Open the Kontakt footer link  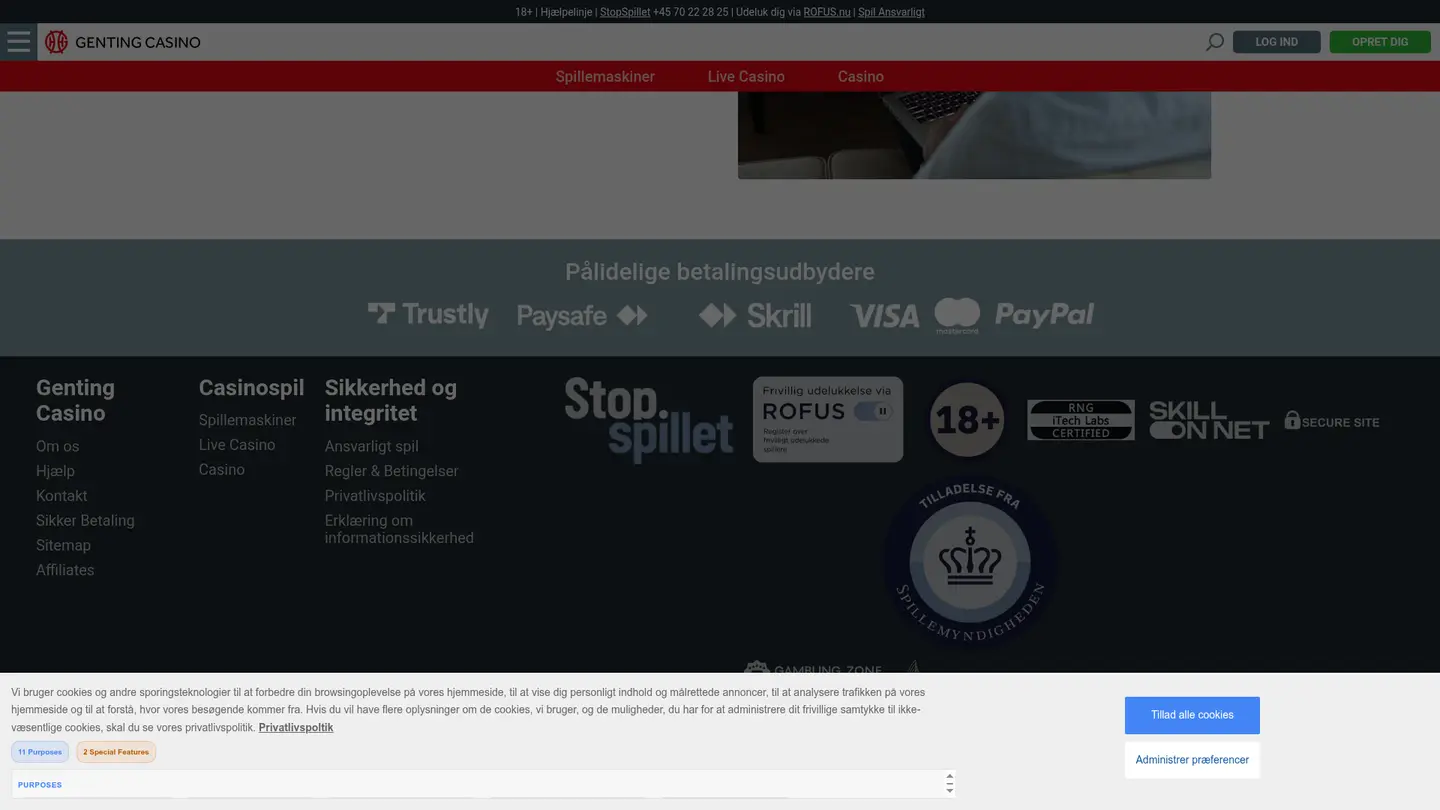[61, 496]
